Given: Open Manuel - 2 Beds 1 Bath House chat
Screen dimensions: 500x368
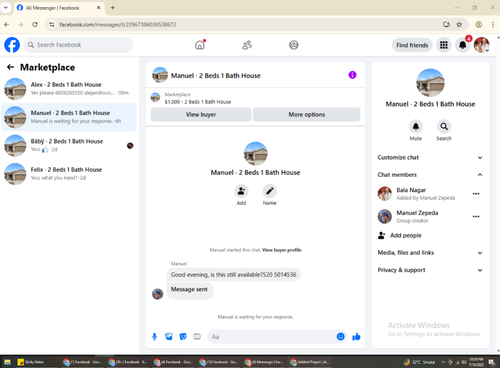Looking at the screenshot, I should pyautogui.click(x=69, y=117).
